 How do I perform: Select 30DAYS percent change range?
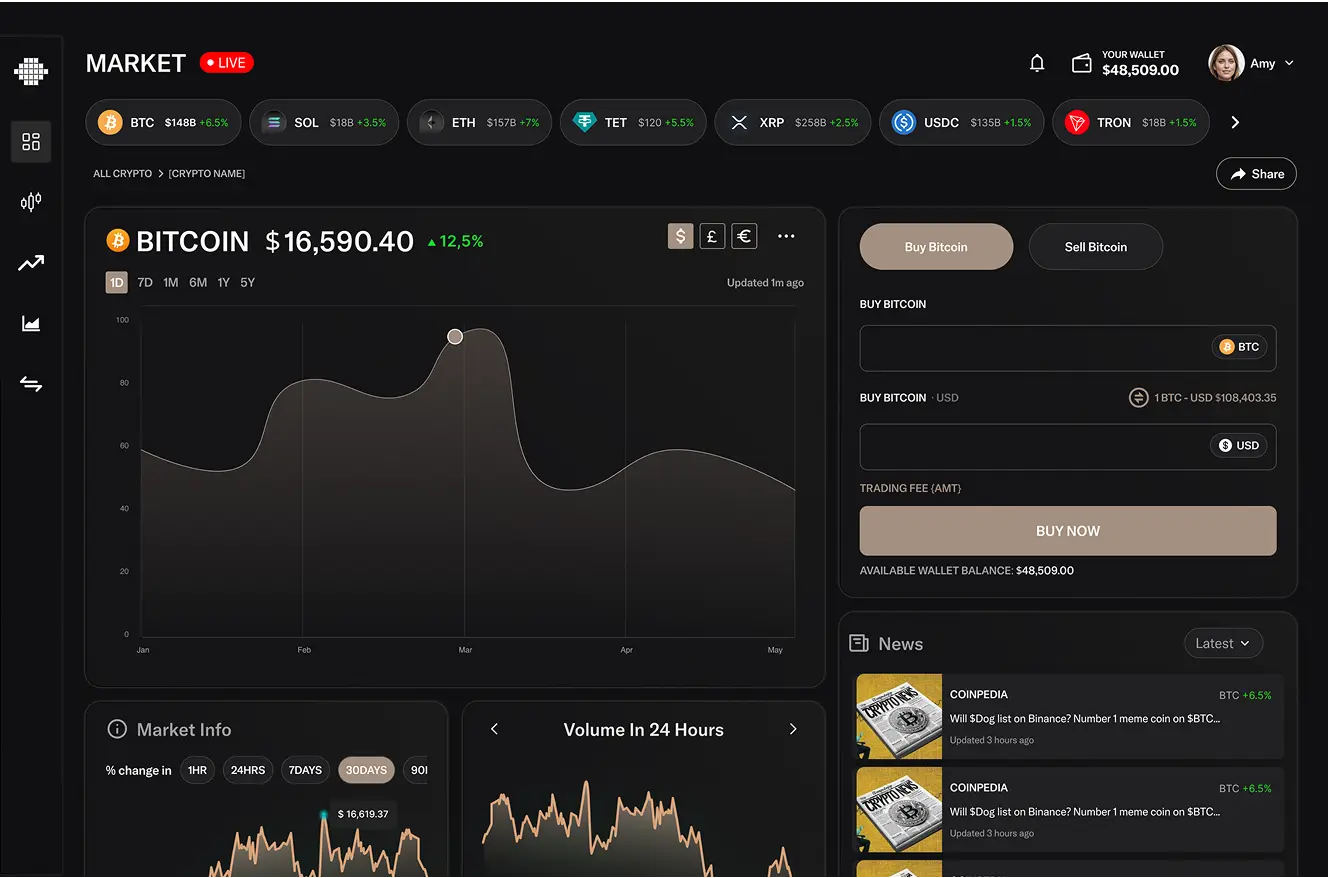click(366, 770)
